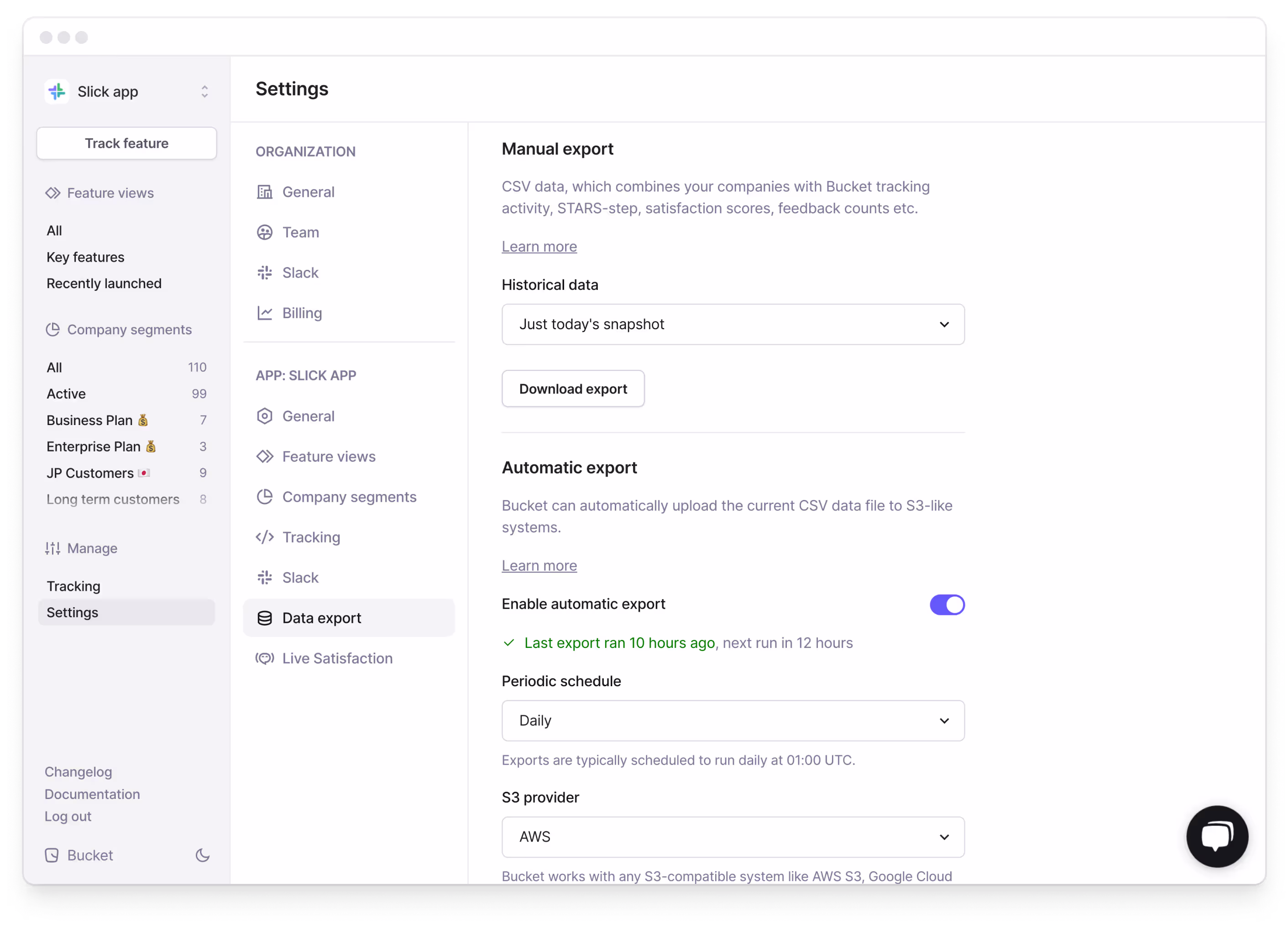1288x925 pixels.
Task: Open the app switcher chevrons beside Slick app
Action: 204,91
